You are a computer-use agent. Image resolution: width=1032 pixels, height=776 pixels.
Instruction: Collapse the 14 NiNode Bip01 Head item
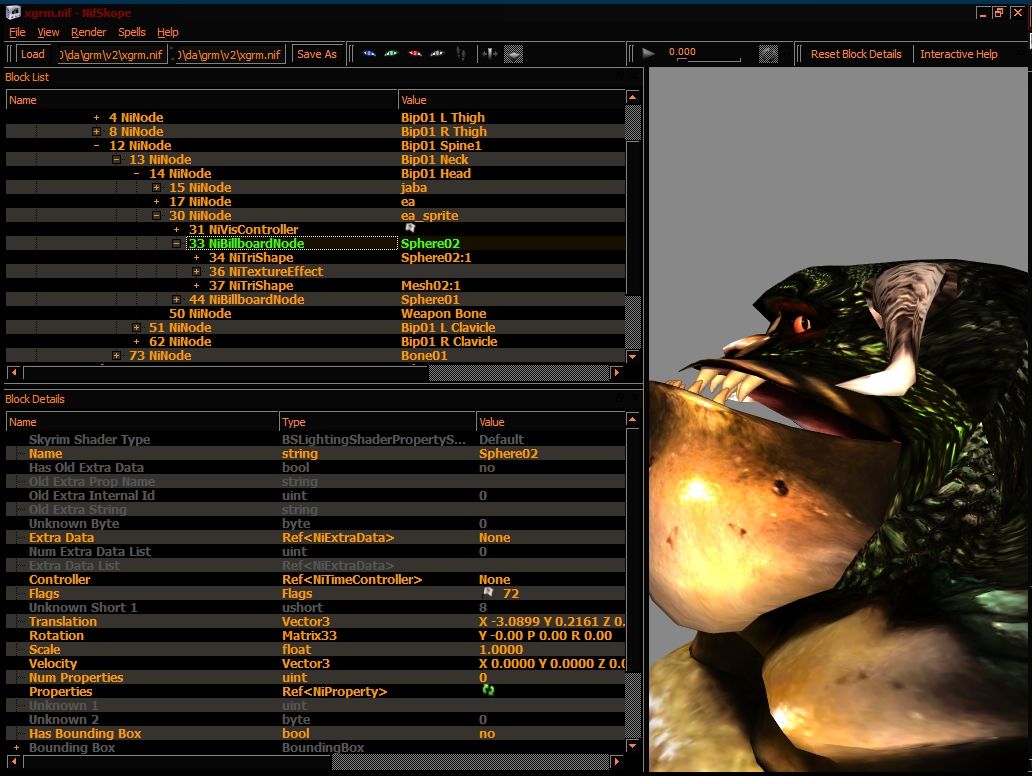tap(136, 174)
